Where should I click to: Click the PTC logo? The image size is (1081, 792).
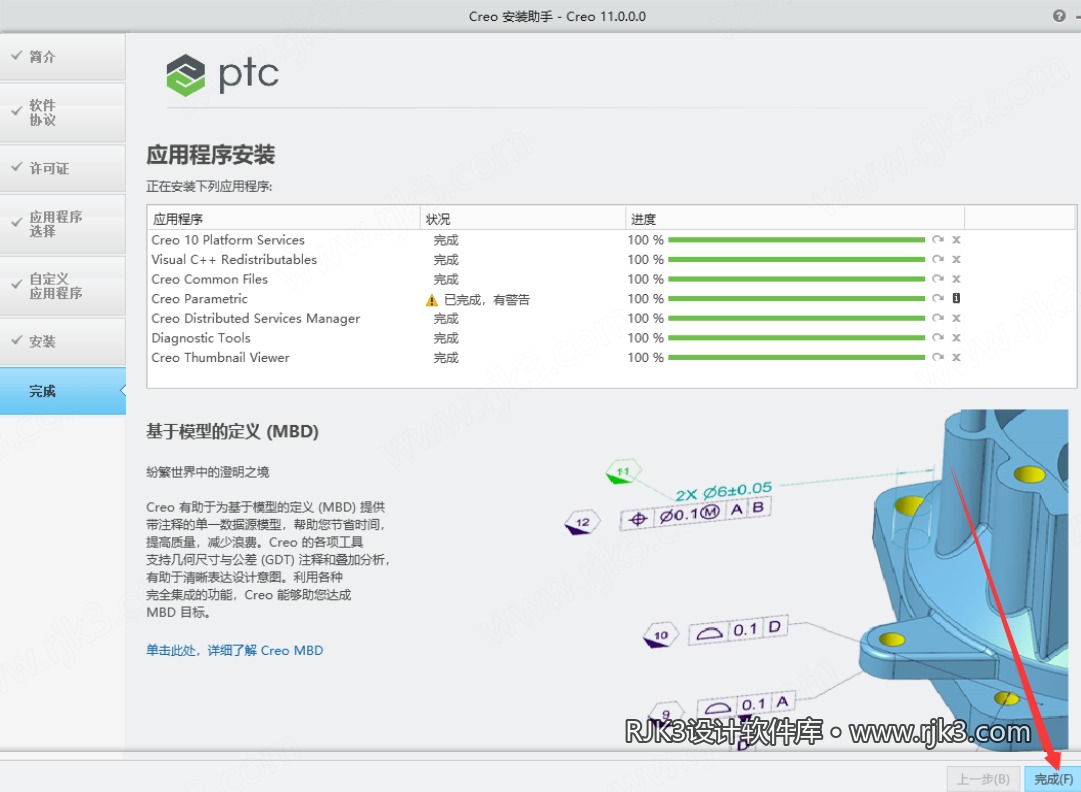pyautogui.click(x=223, y=74)
